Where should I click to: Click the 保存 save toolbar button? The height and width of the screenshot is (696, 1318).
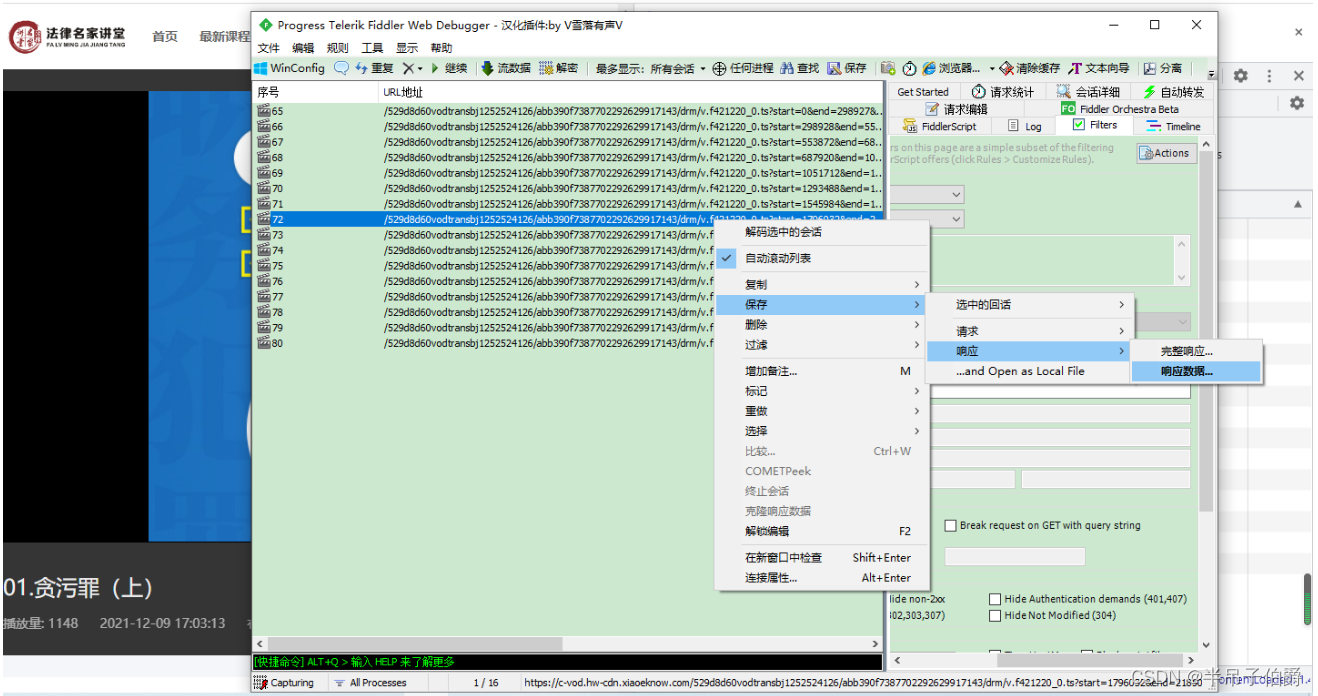(847, 68)
